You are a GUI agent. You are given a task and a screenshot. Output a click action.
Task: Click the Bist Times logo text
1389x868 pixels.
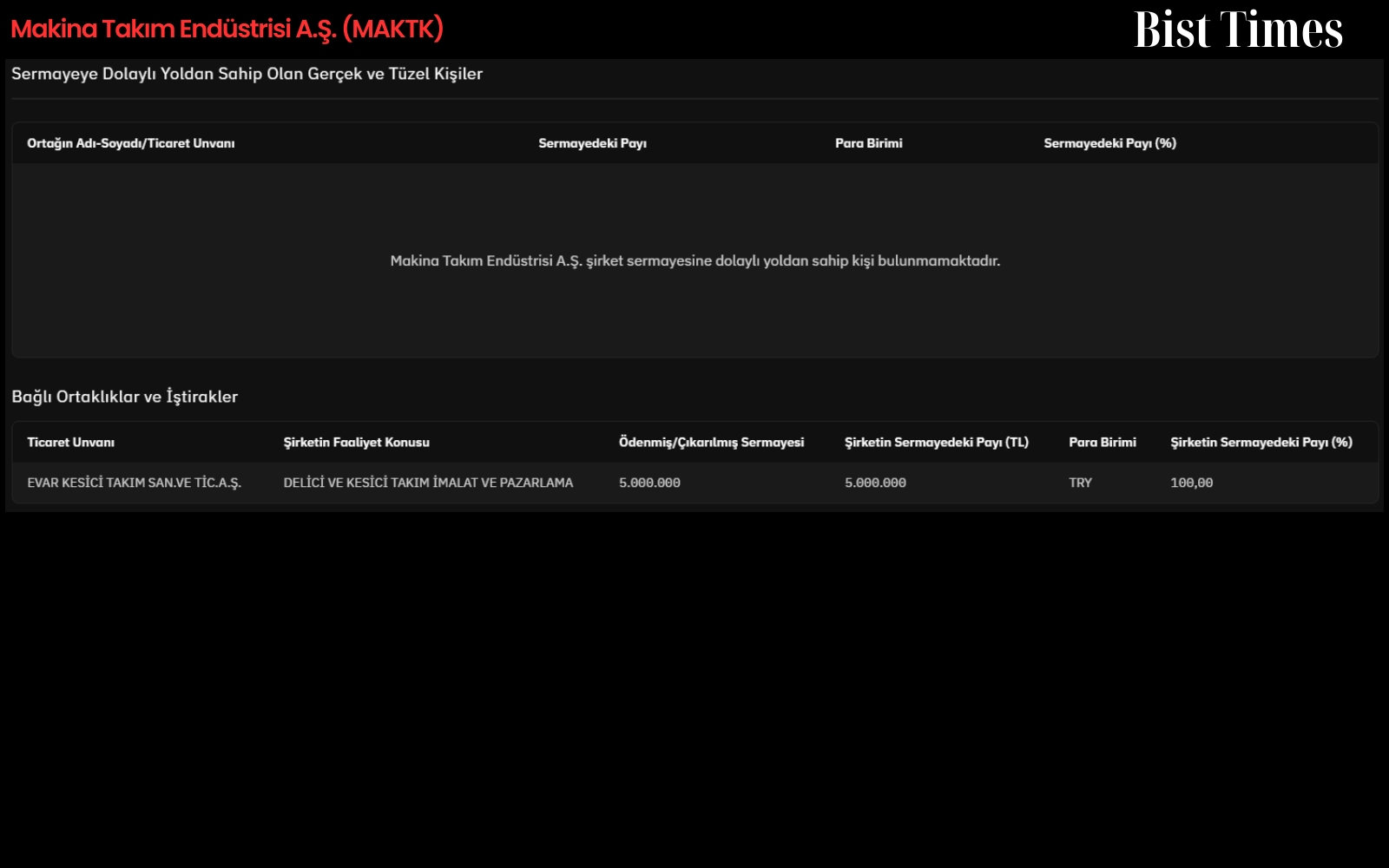click(1238, 30)
